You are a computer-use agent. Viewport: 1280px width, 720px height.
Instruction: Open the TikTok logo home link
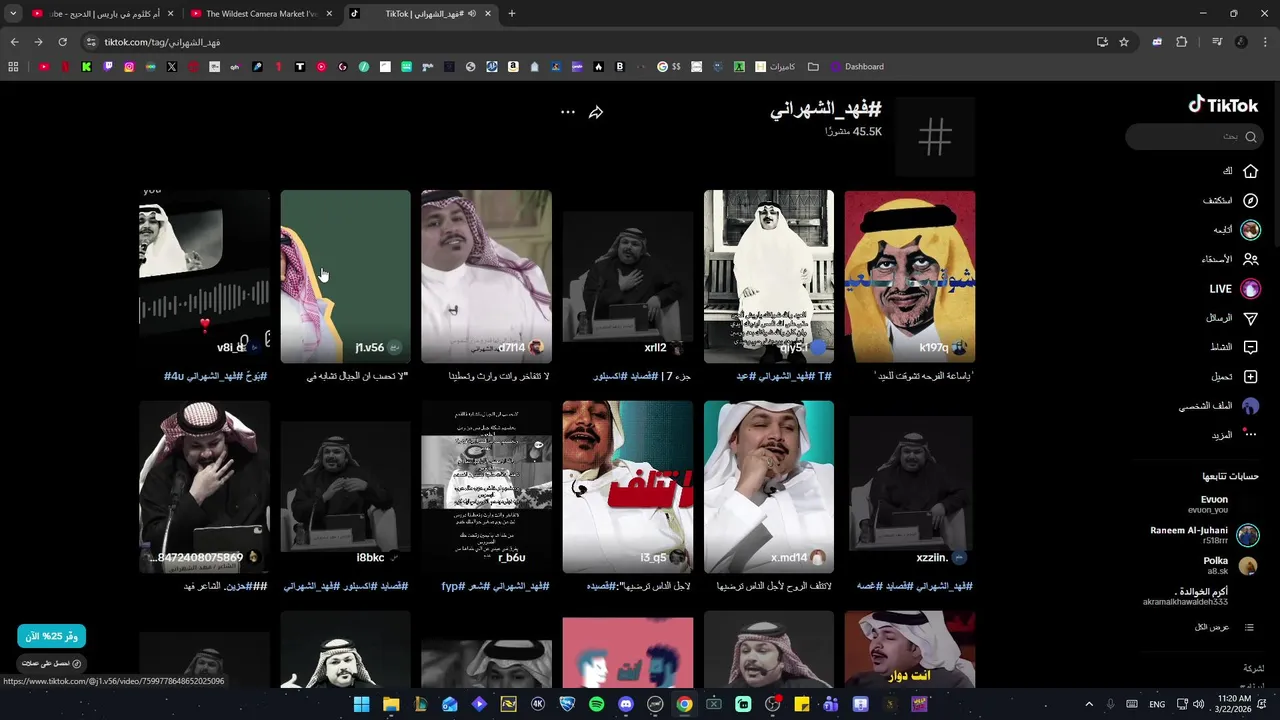pyautogui.click(x=1223, y=105)
